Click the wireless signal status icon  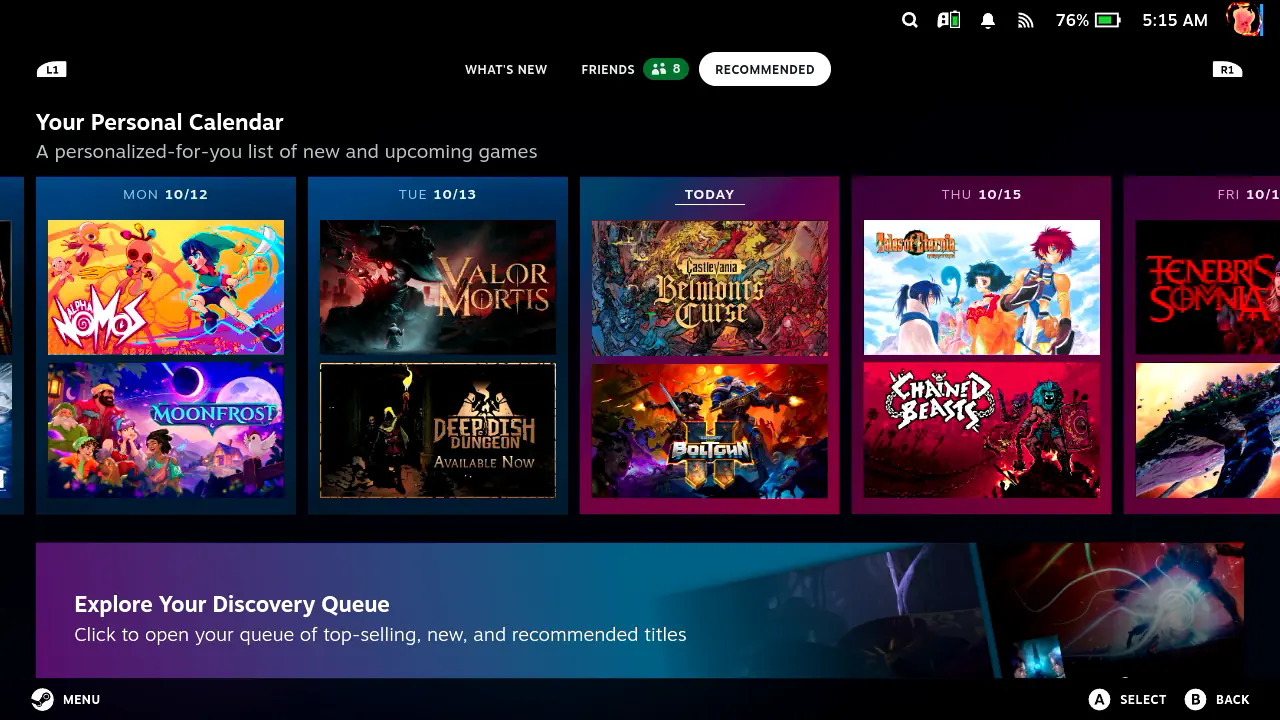tap(1025, 20)
